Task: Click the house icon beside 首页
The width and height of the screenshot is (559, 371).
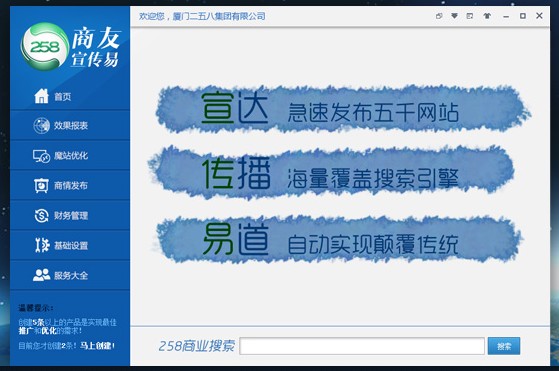Action: click(41, 96)
